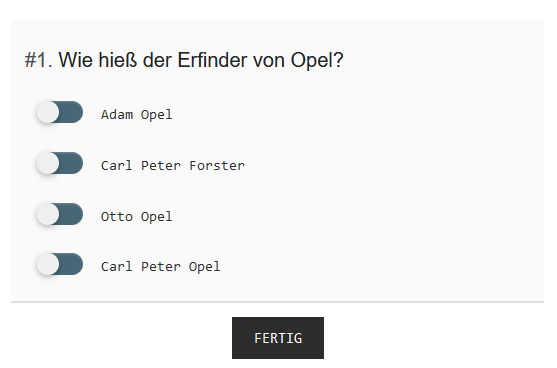The width and height of the screenshot is (557, 368).
Task: Toggle the Adam Opel switch
Action: pos(60,112)
